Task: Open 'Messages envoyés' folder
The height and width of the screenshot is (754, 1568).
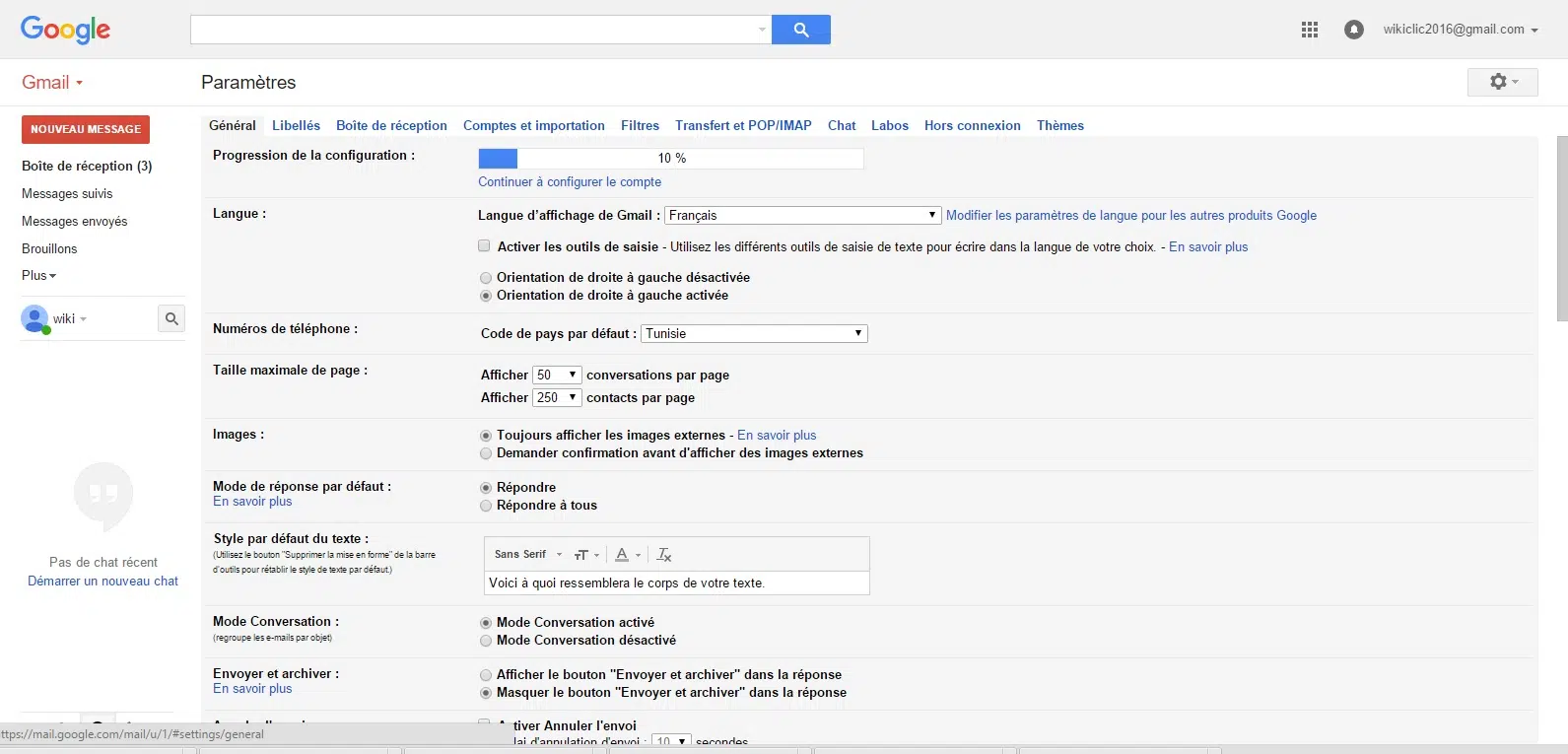Action: click(x=75, y=221)
